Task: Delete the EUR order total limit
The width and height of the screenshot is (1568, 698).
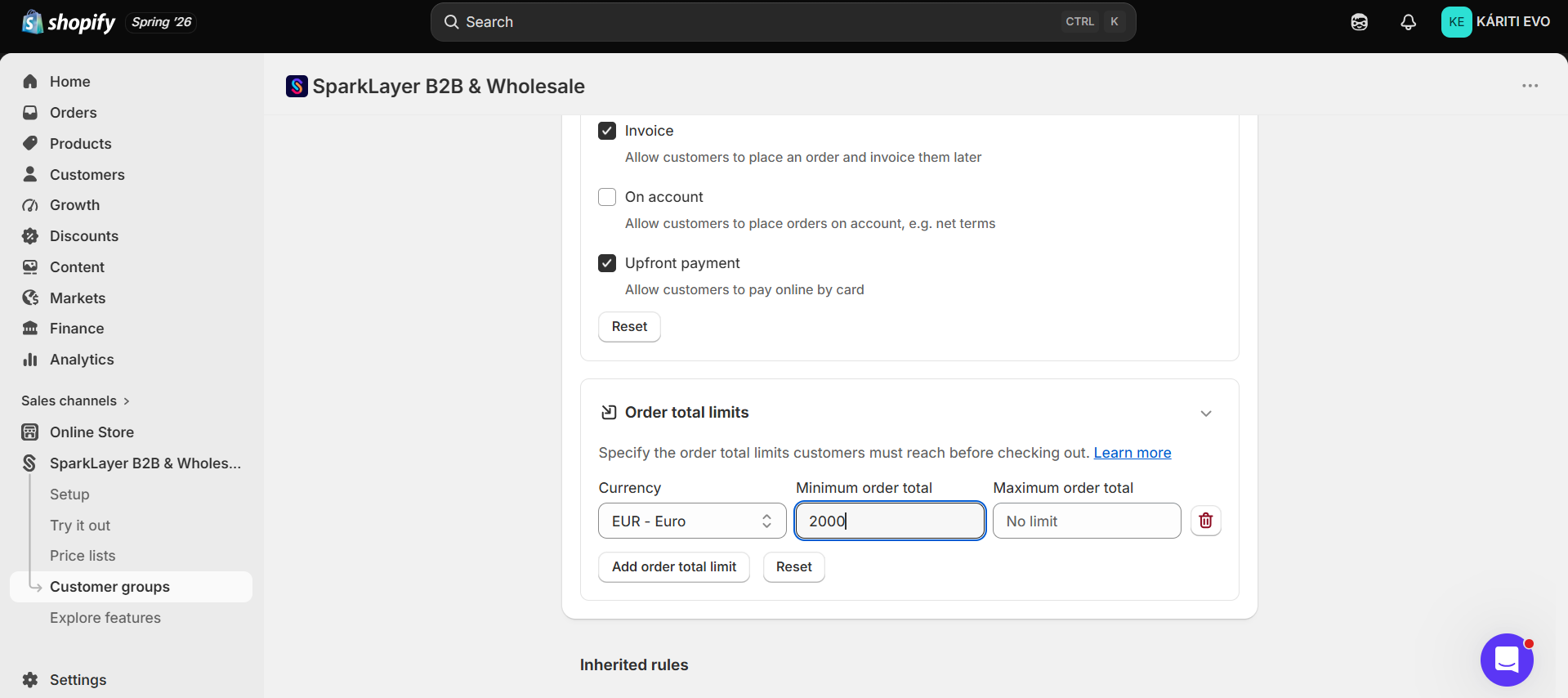Action: tap(1206, 521)
